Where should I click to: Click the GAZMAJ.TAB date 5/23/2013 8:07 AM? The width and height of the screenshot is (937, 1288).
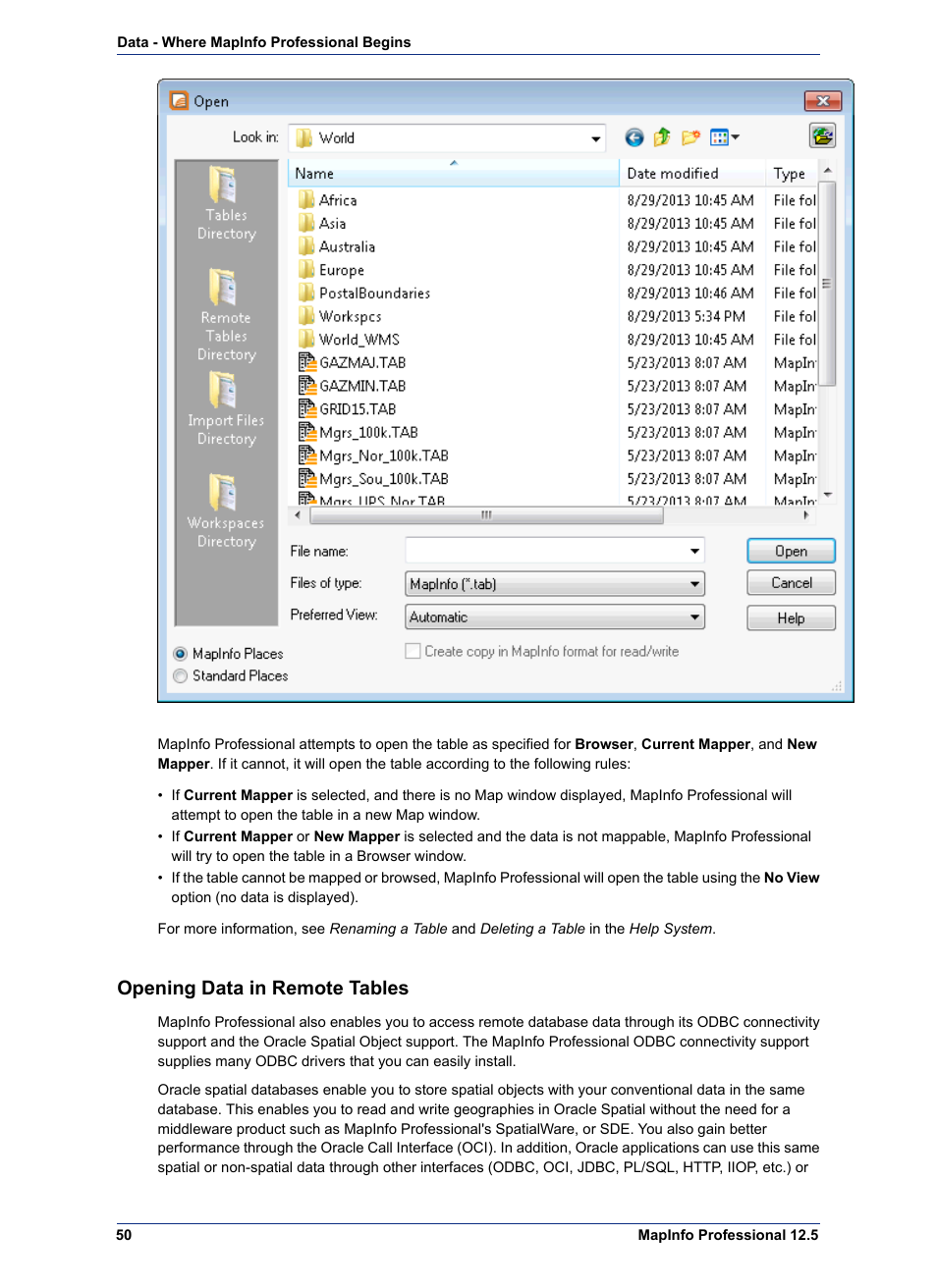tap(687, 362)
